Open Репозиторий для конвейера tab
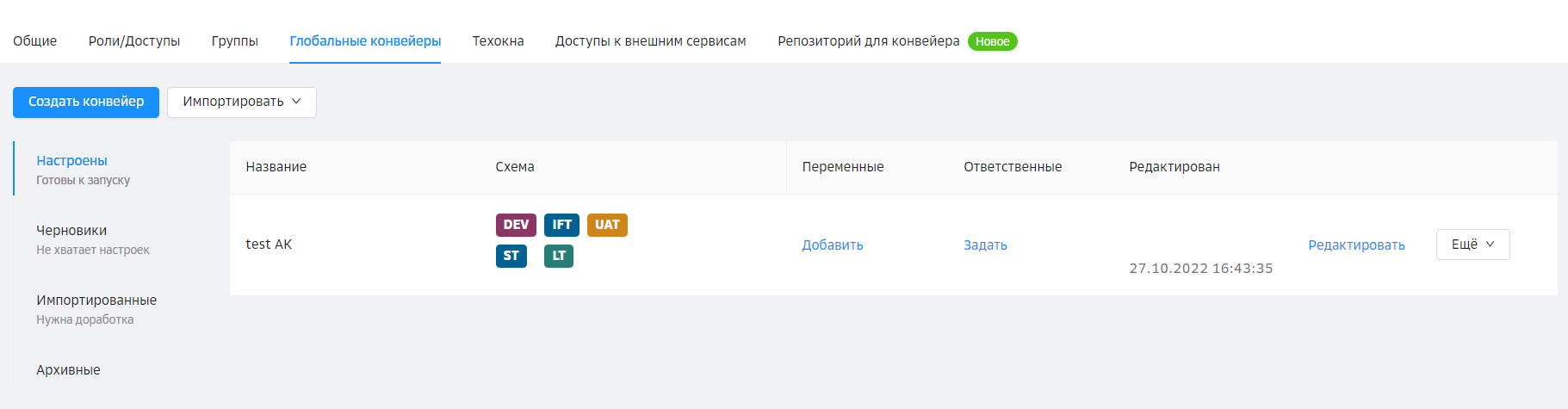 (868, 41)
